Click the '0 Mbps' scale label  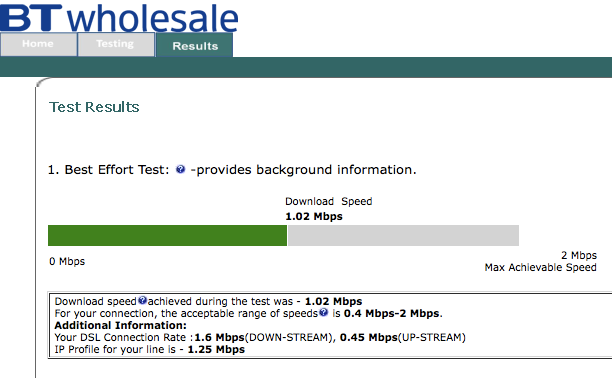click(67, 261)
